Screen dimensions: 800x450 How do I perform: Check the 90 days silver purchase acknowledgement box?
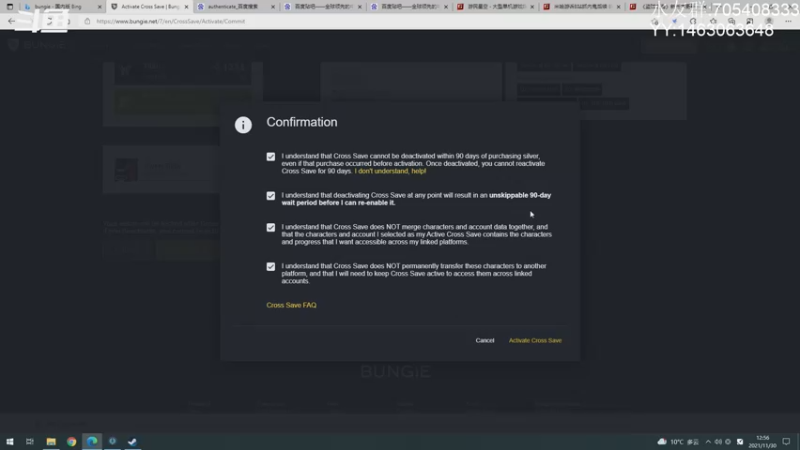tap(270, 157)
